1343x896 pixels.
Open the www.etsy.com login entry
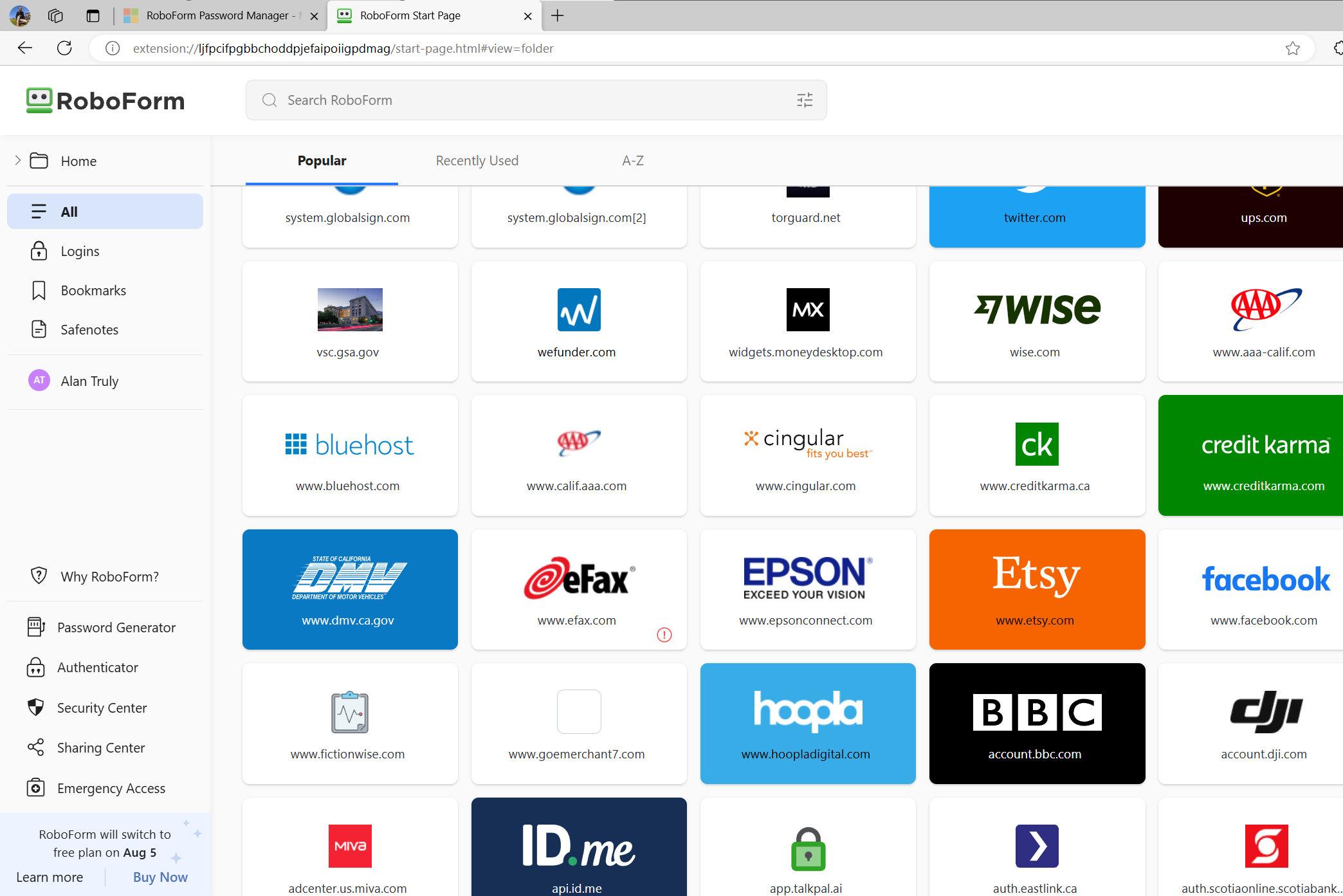click(x=1035, y=589)
